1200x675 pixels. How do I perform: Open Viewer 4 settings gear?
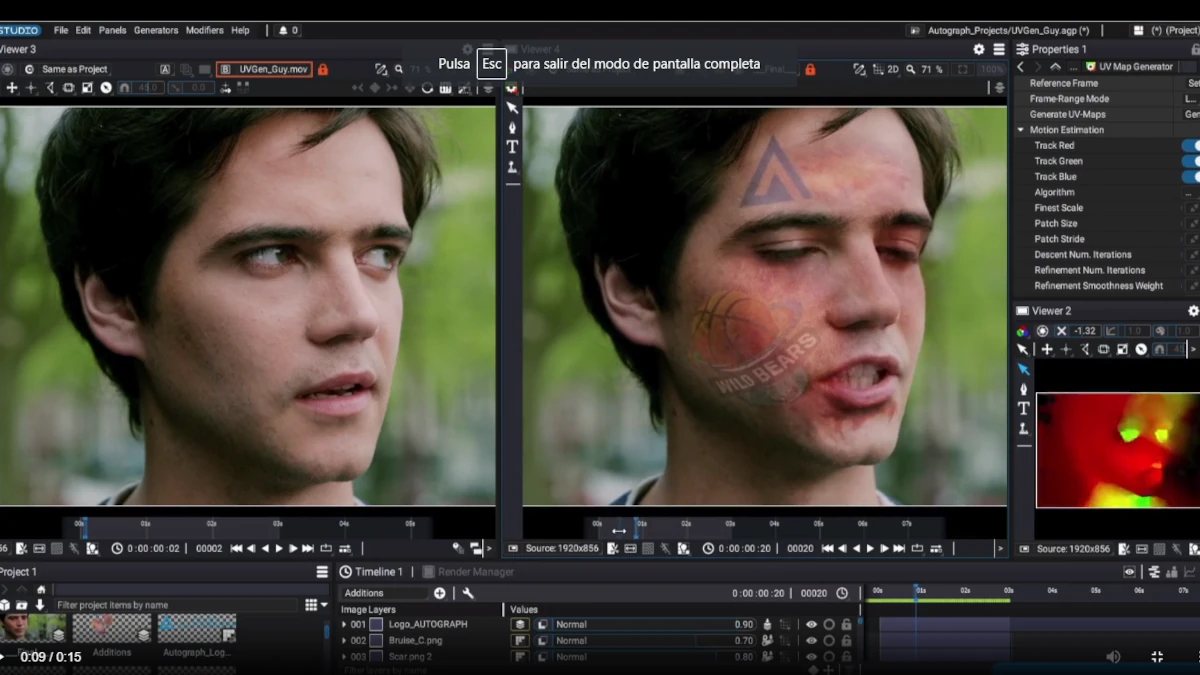pos(979,49)
